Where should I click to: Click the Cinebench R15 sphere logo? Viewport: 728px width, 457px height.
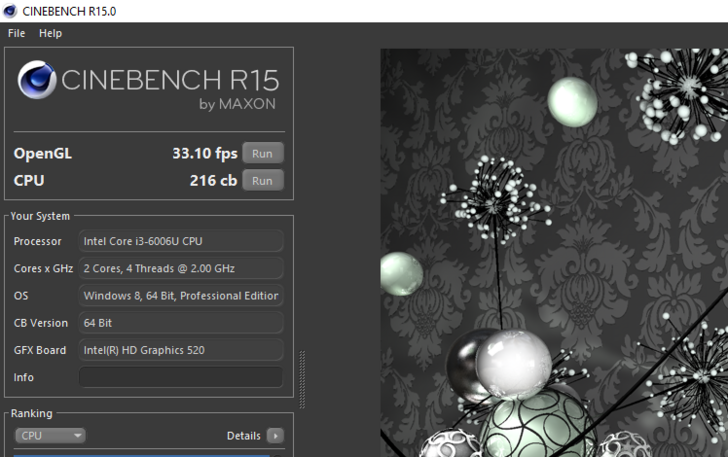click(37, 79)
